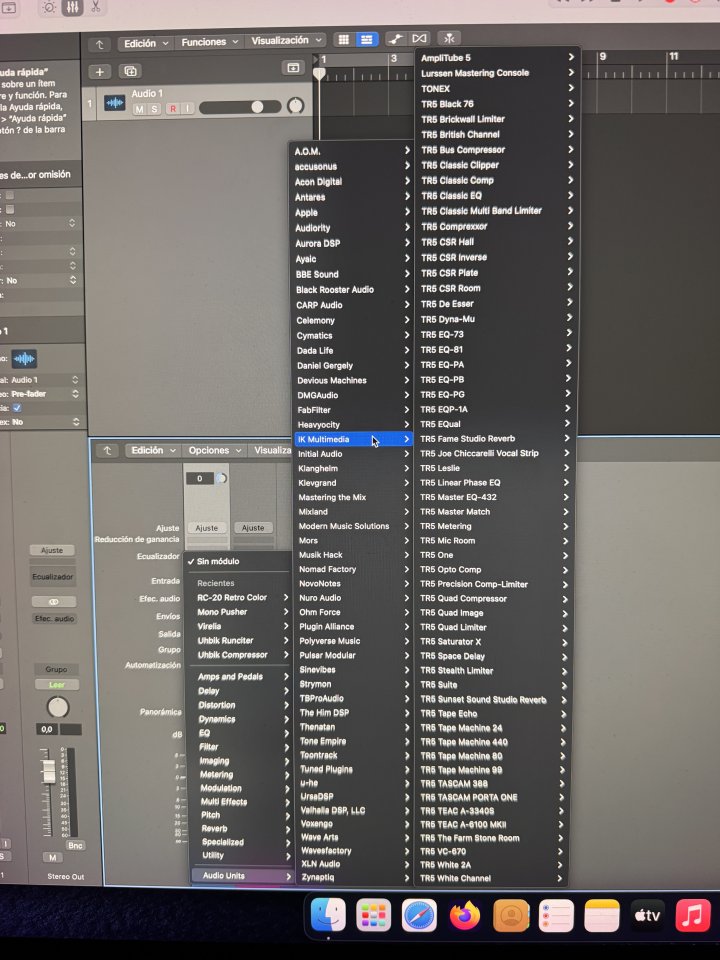The image size is (720, 960).
Task: Open the Visualización dropdown menu
Action: (x=286, y=40)
